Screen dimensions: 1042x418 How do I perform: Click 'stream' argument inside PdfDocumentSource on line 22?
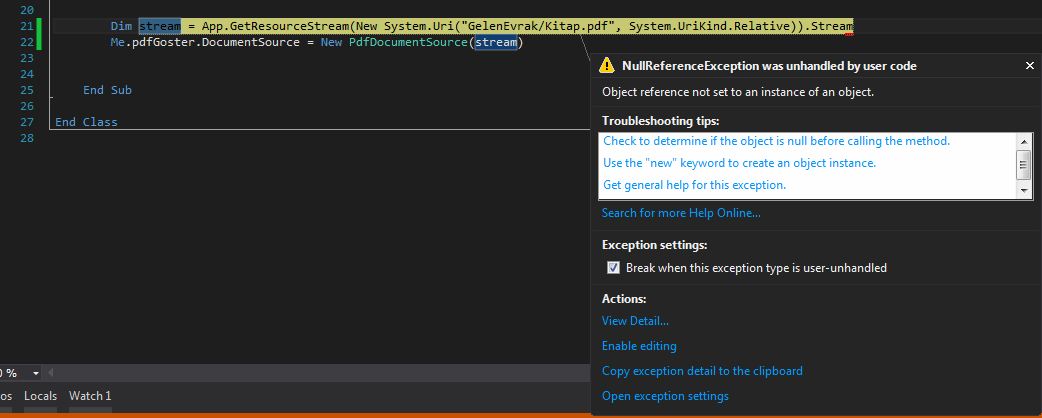point(496,43)
